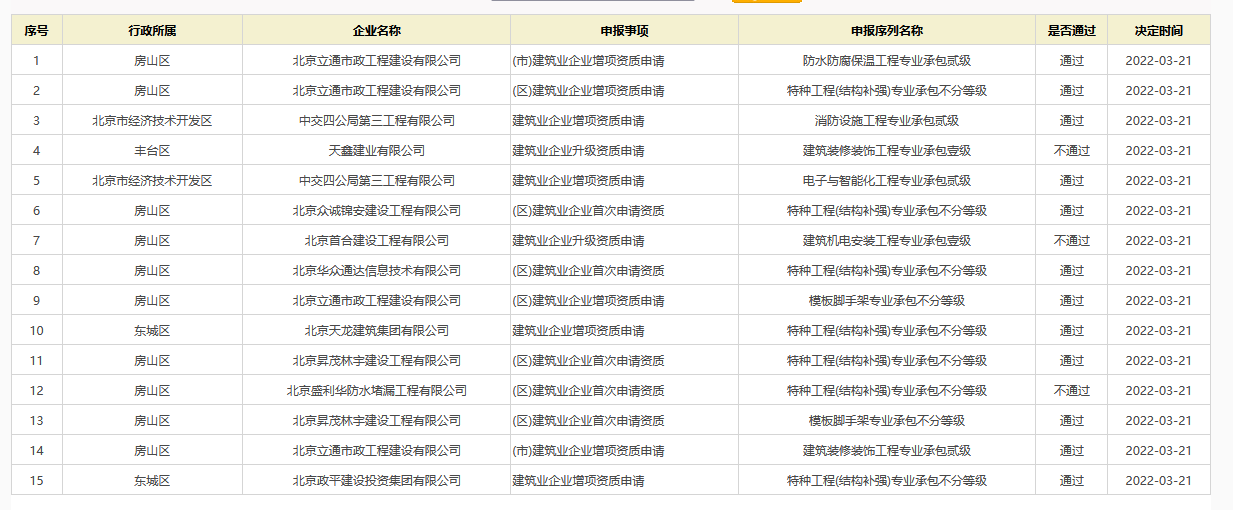
Task: Select sequence number 5 cell
Action: (37, 181)
